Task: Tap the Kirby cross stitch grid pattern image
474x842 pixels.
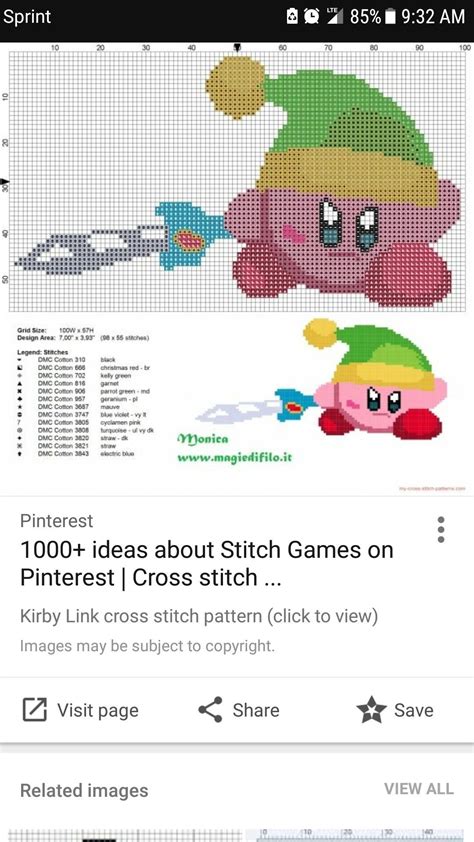Action: [x=237, y=178]
